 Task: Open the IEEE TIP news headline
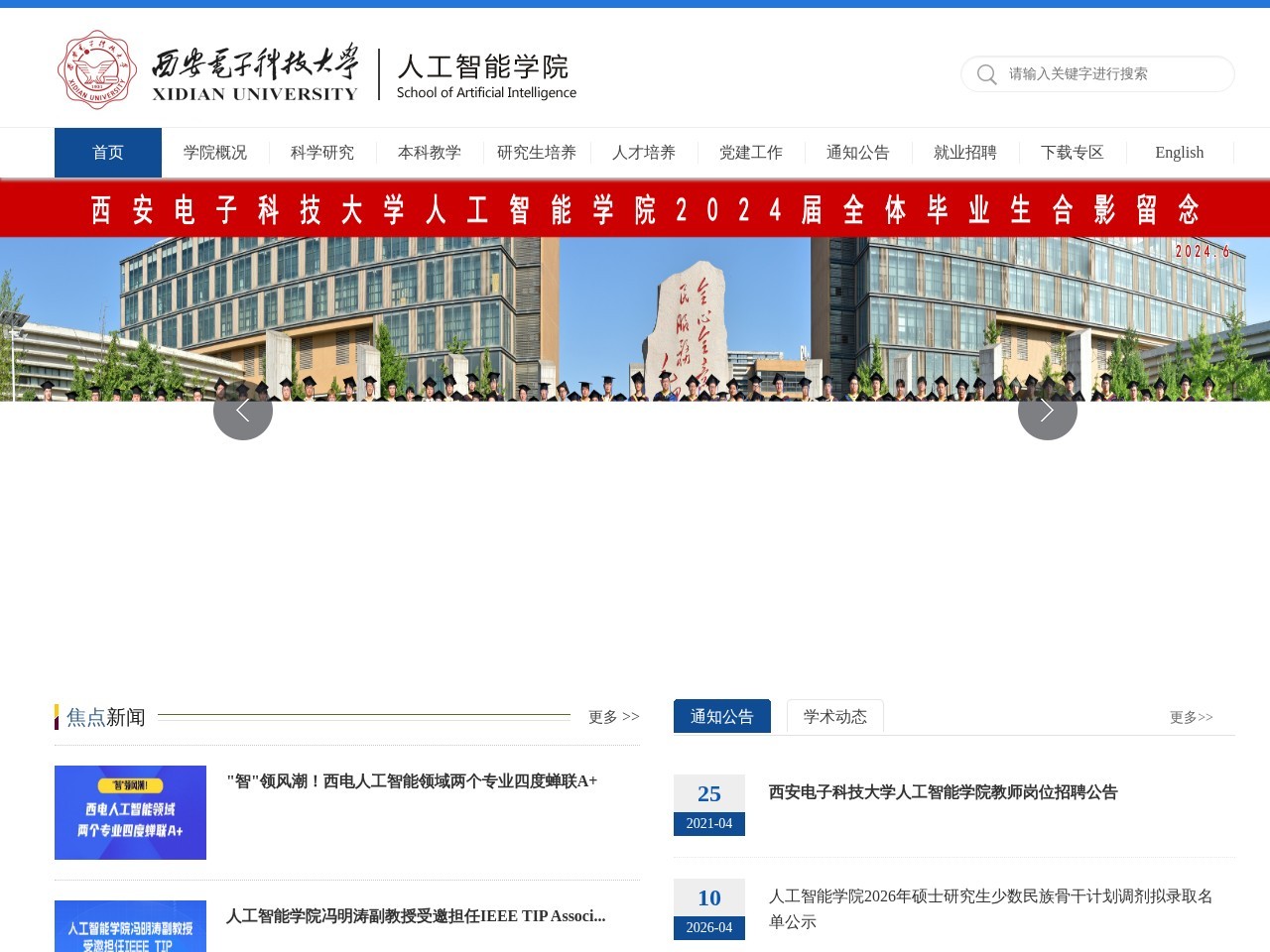coord(414,916)
